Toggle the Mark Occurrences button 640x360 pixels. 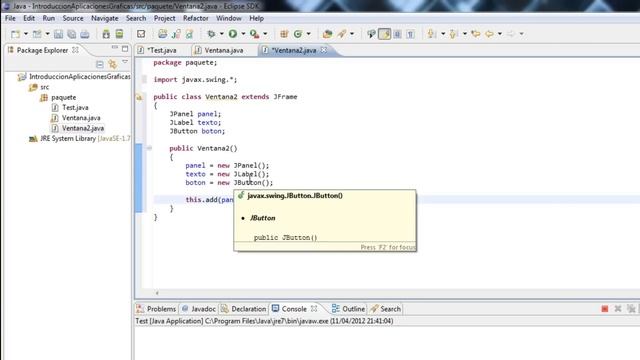click(384, 34)
